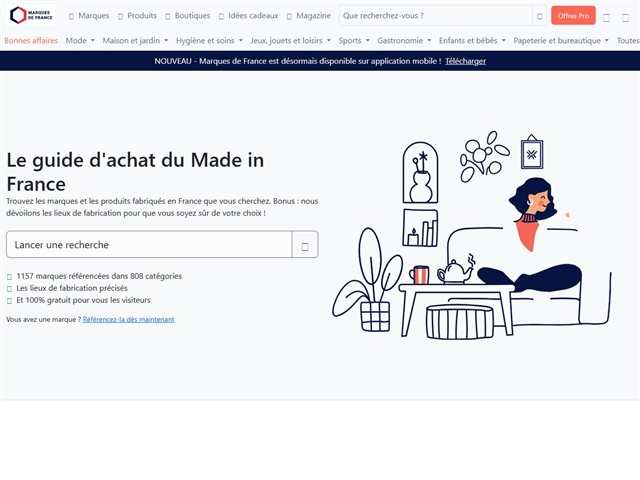Click check icon next to 1157 marques référencées

[9, 277]
